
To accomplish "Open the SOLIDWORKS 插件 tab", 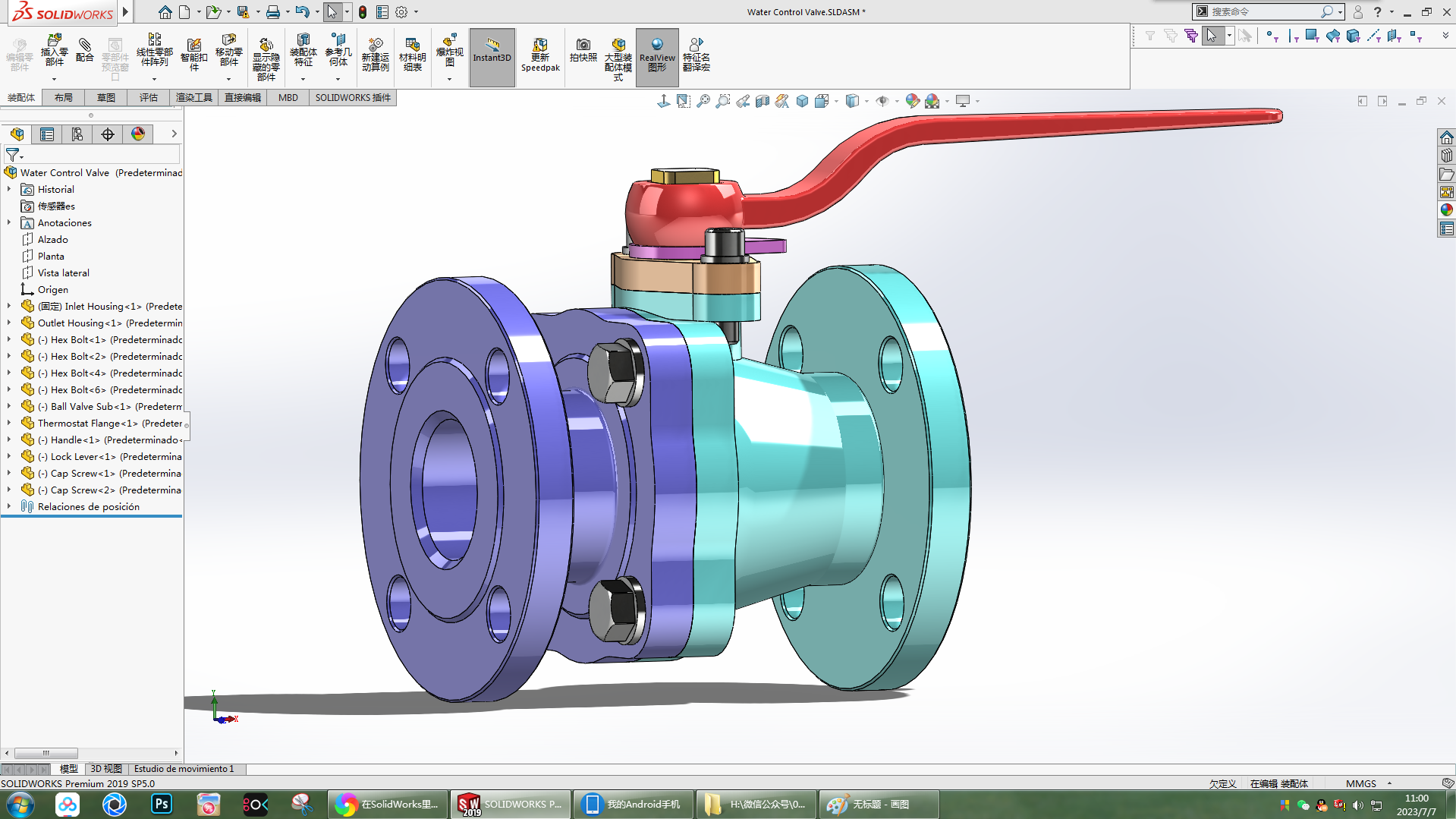I will (353, 98).
